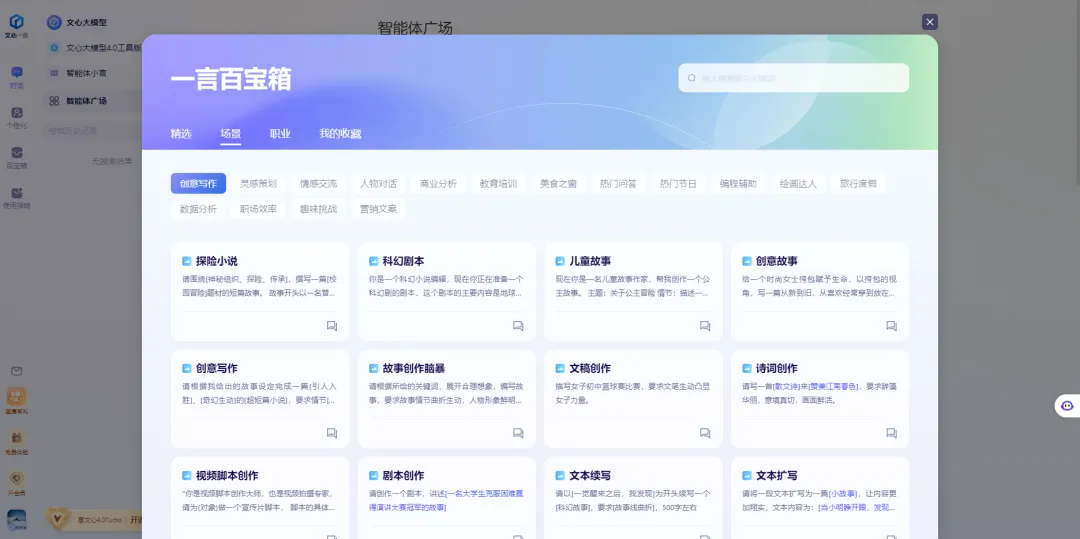Open chat for the 创意写作 card
Image resolution: width=1080 pixels, height=539 pixels.
pos(331,433)
